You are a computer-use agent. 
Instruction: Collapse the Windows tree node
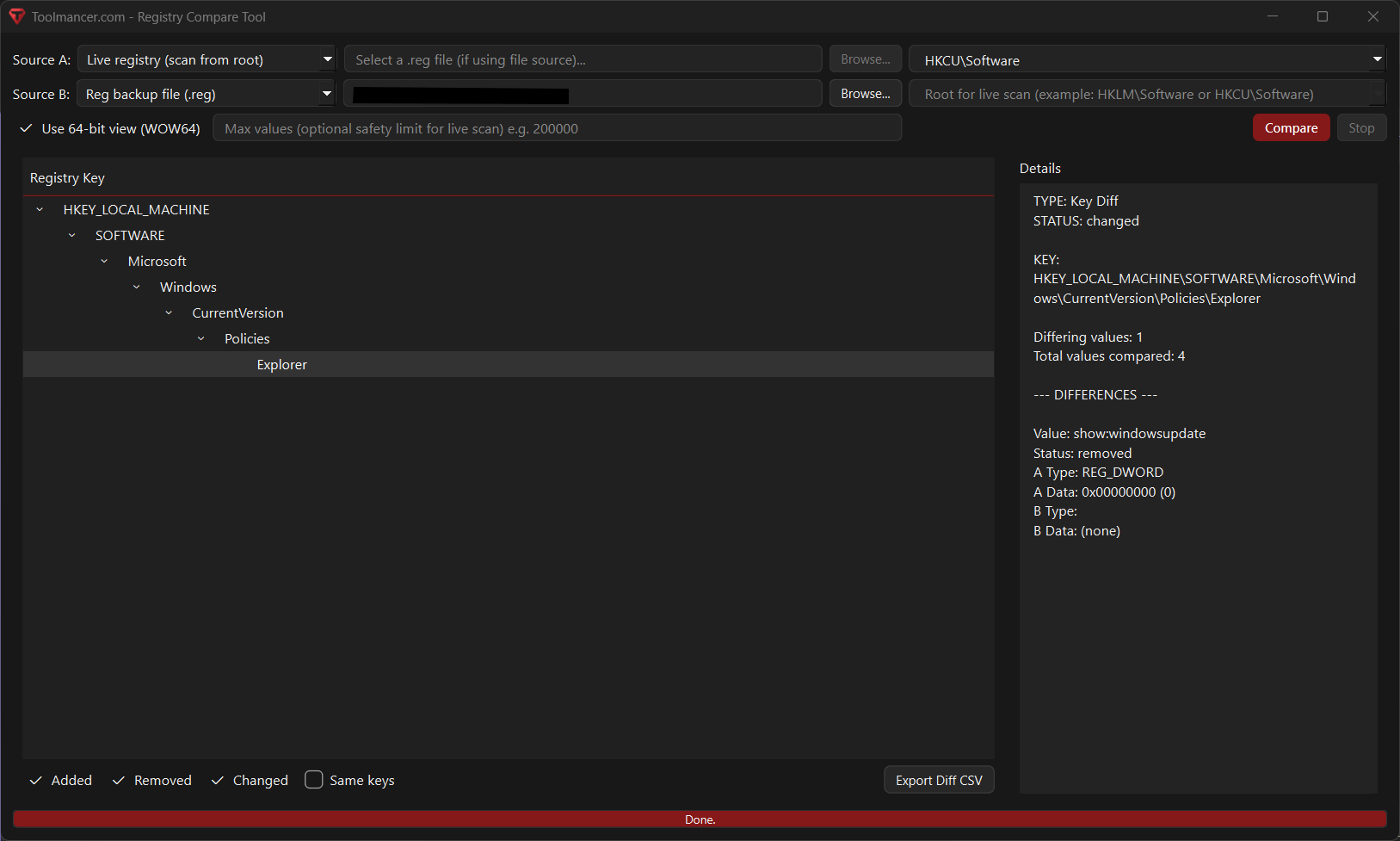pos(137,287)
